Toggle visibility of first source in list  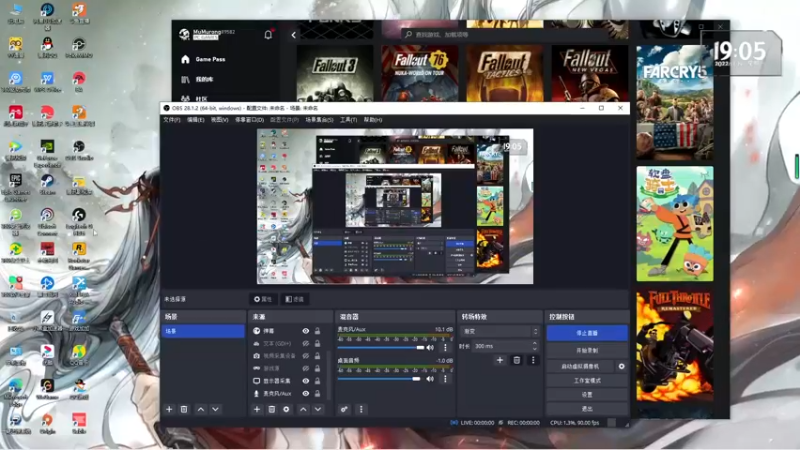(x=306, y=331)
